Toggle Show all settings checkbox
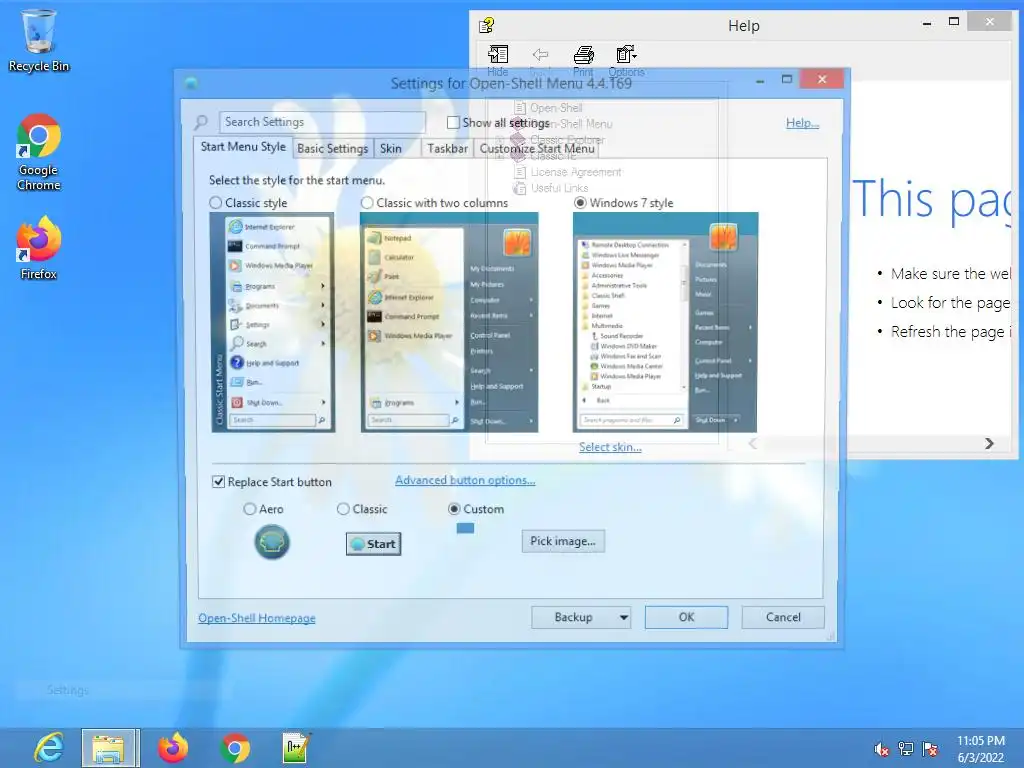Screen dimensions: 1024x768 pyautogui.click(x=453, y=123)
